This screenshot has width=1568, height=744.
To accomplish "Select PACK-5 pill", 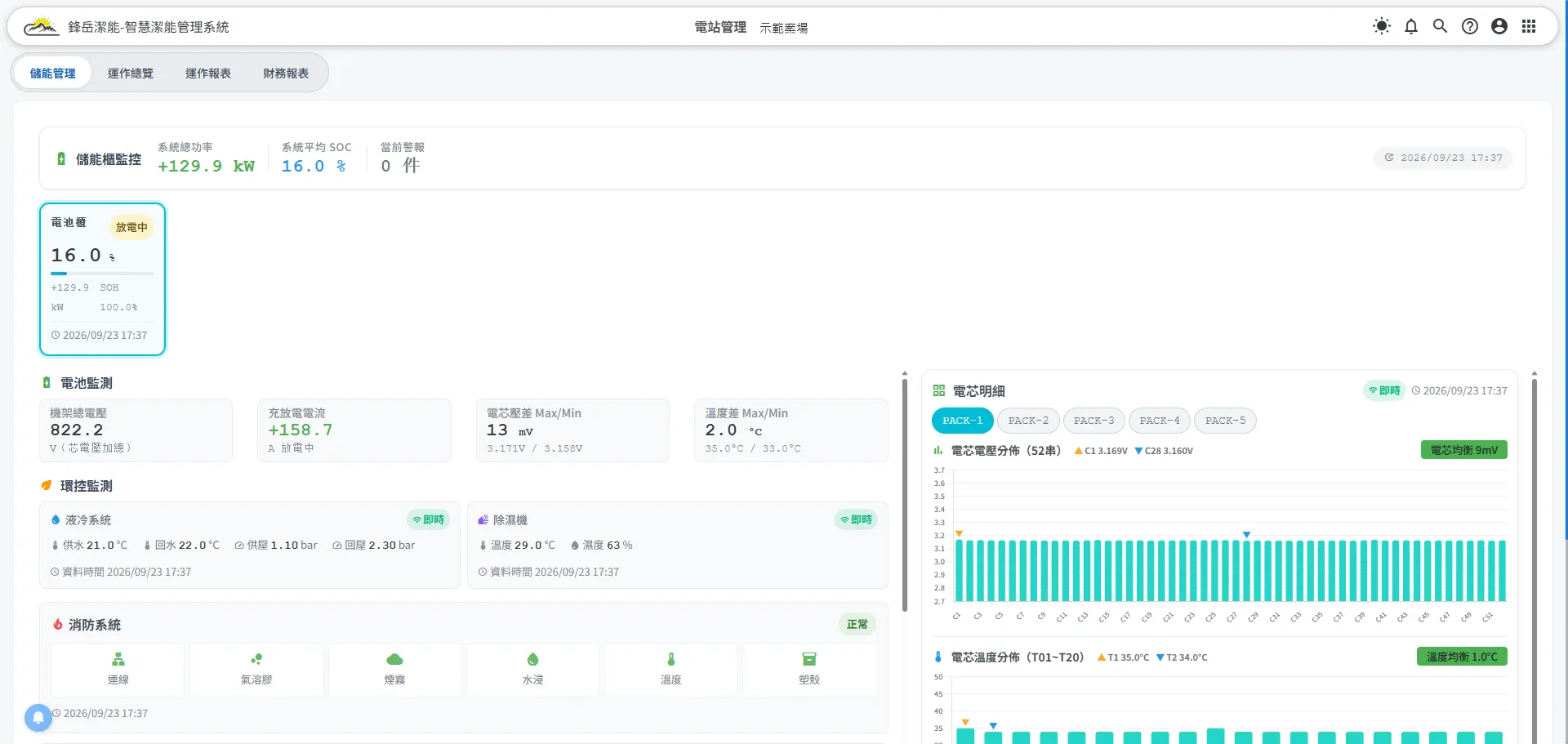I will 1225,421.
